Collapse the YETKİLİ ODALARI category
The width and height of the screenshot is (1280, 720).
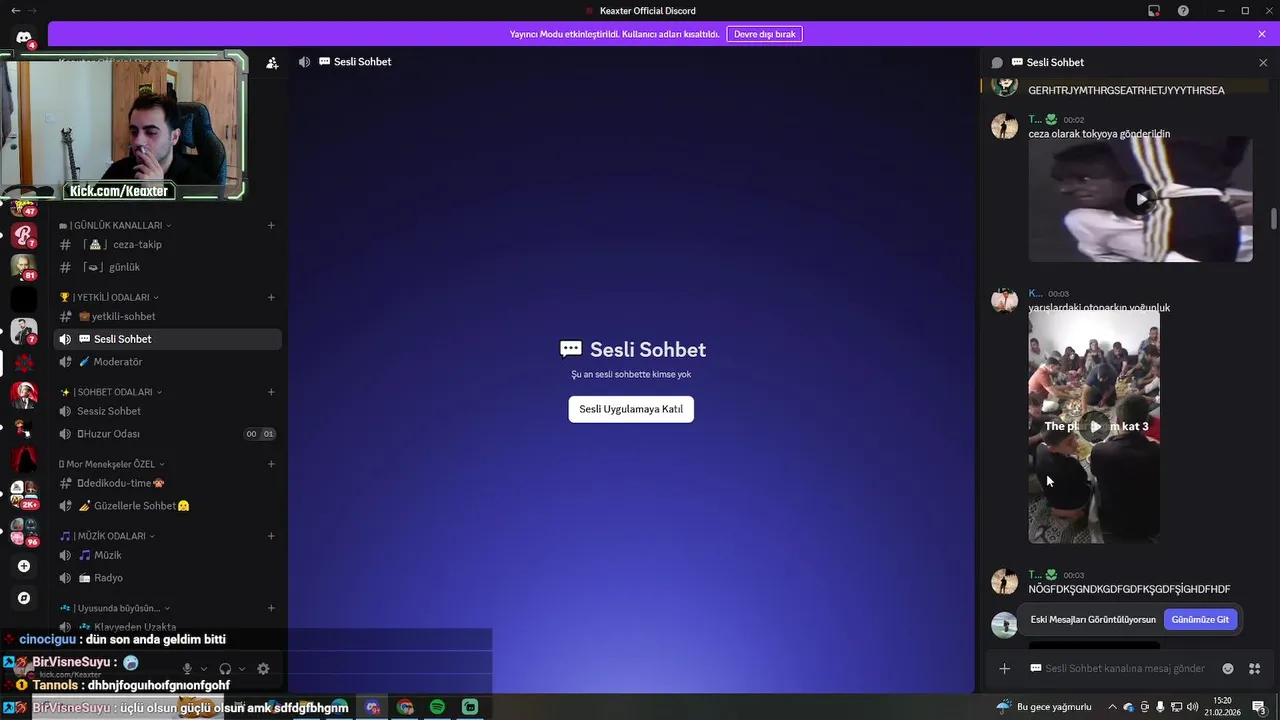coord(110,297)
